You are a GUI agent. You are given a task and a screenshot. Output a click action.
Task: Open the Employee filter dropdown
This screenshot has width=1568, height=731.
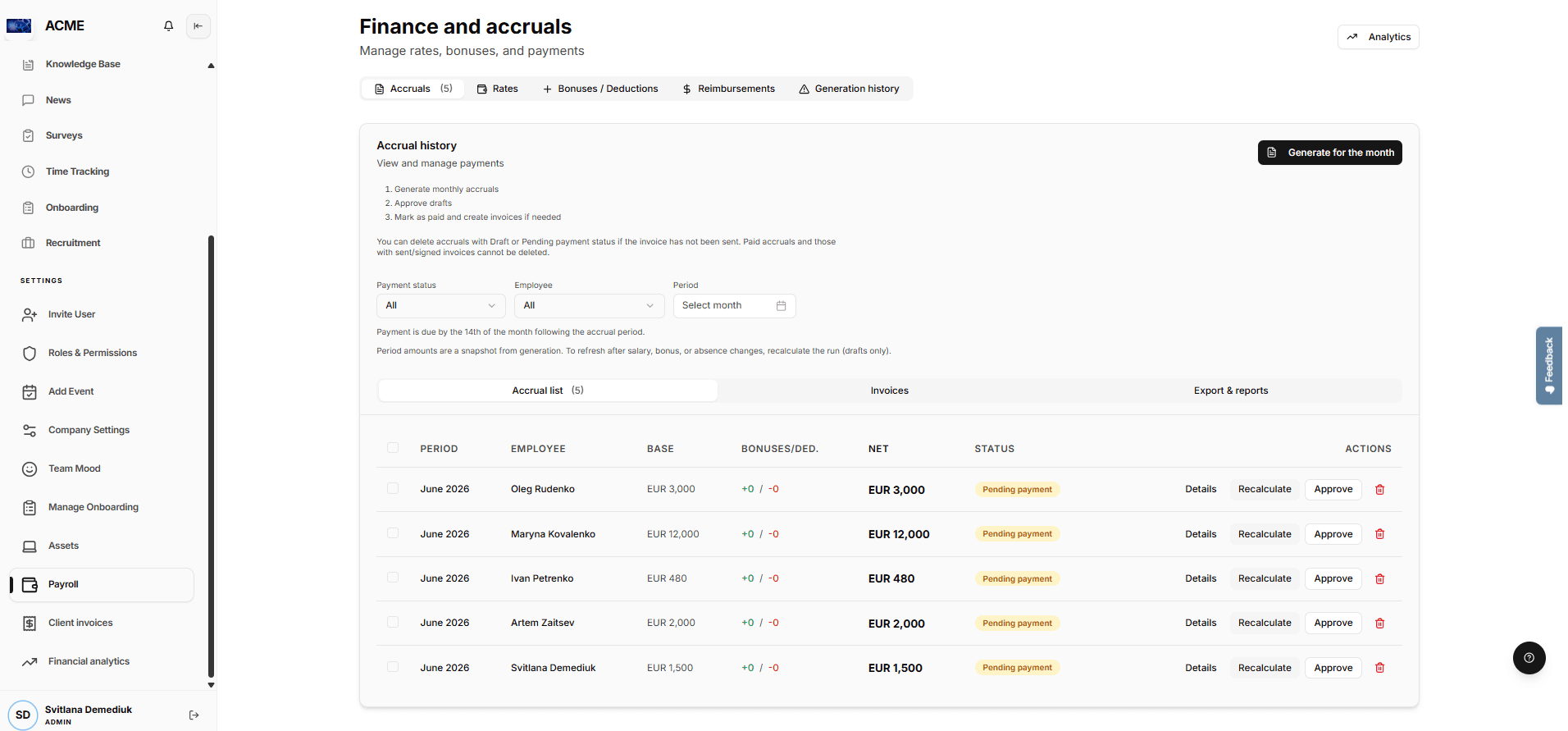589,305
